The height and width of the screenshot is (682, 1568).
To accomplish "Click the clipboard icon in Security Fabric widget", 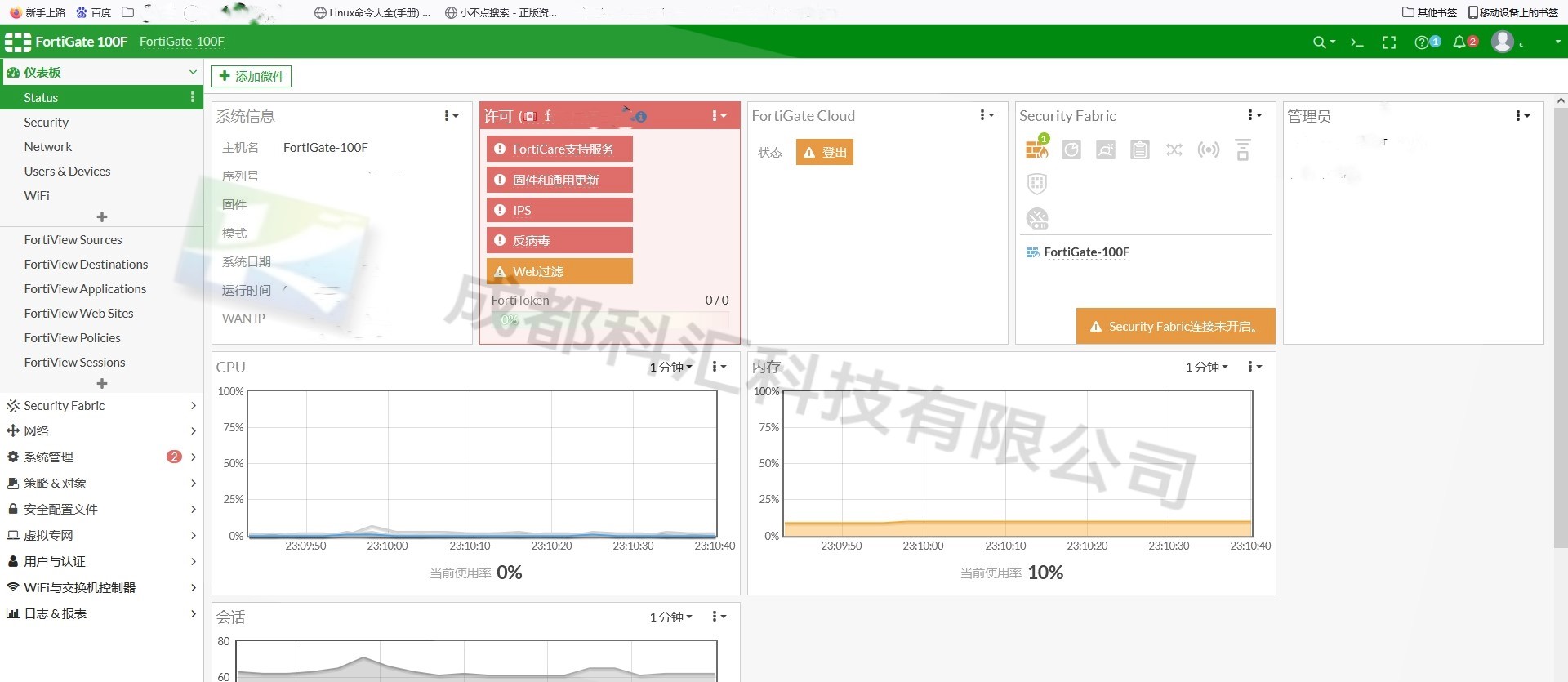I will point(1140,149).
